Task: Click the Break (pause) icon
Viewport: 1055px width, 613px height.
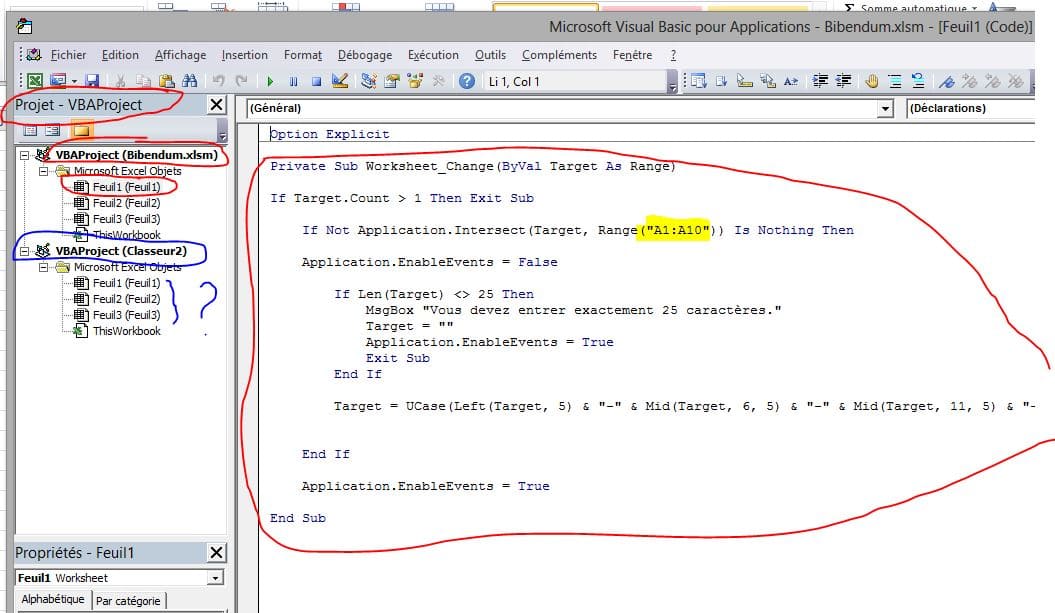Action: (293, 81)
